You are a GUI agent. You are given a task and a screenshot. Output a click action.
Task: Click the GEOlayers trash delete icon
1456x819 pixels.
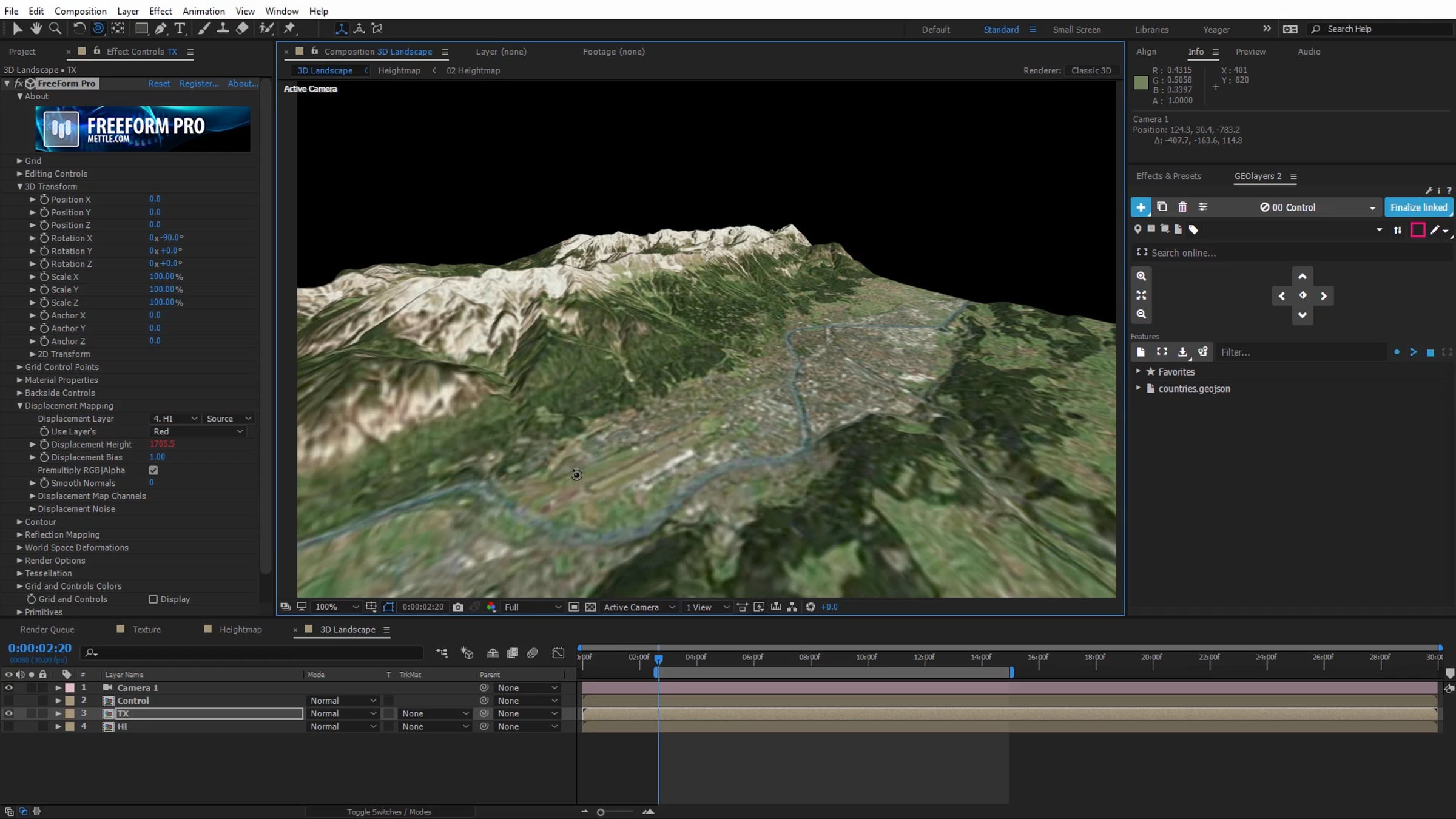pyautogui.click(x=1182, y=207)
